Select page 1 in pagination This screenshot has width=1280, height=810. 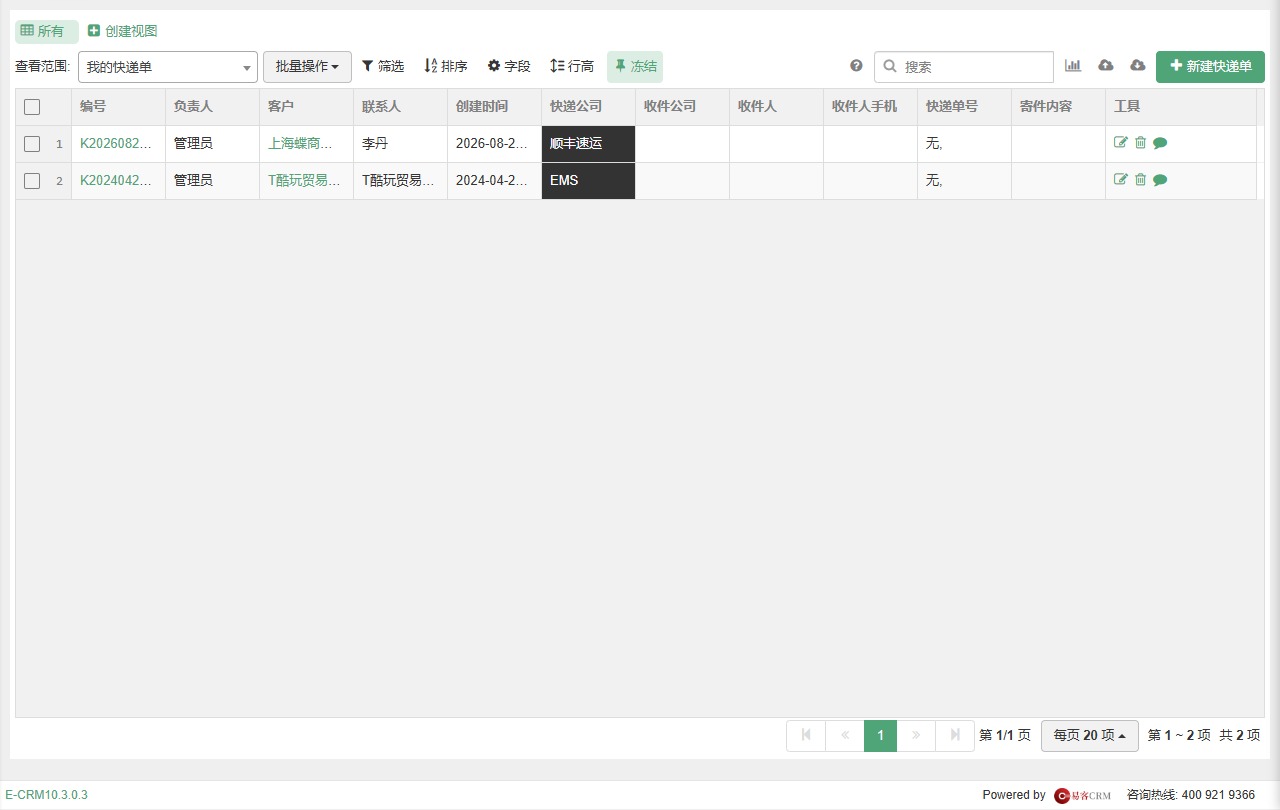[x=880, y=736]
